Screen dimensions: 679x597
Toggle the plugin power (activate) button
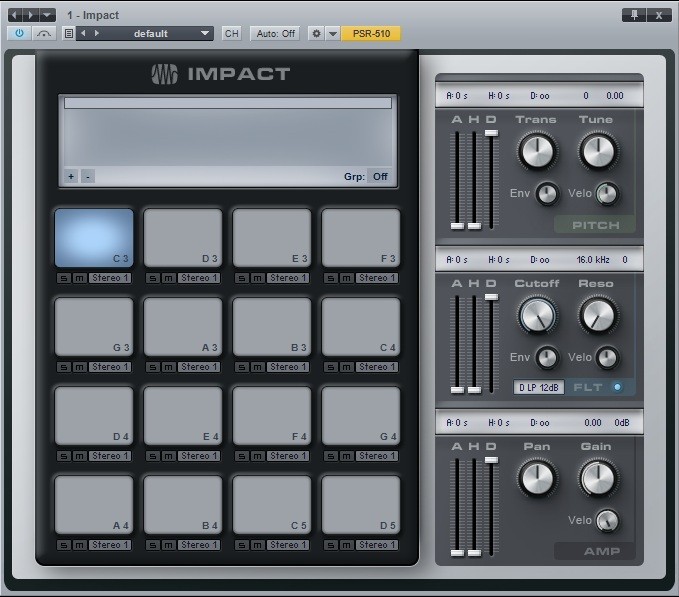click(x=19, y=33)
